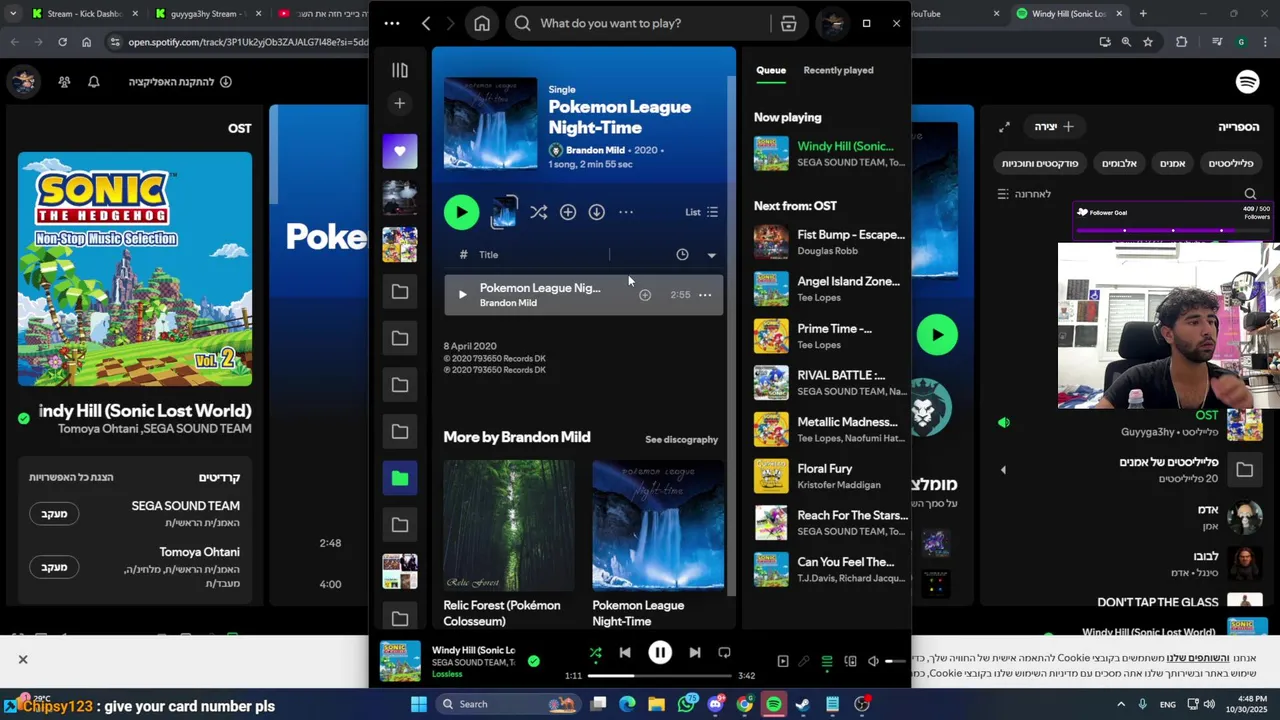Image resolution: width=1280 pixels, height=720 pixels.
Task: Click the green Lossless label
Action: pos(447,674)
